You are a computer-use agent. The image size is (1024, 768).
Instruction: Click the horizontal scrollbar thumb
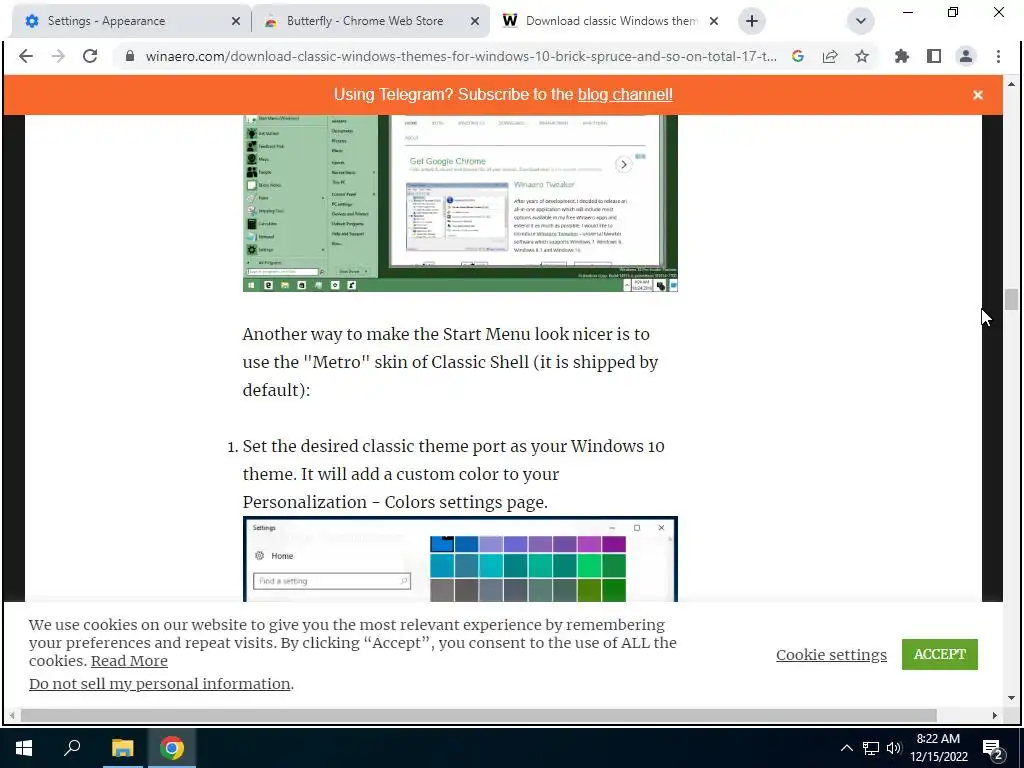tap(479, 716)
